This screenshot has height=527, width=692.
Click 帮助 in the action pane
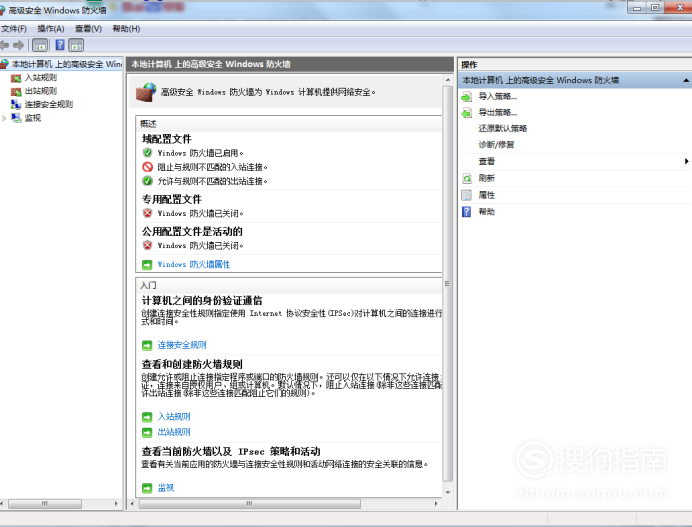click(486, 212)
